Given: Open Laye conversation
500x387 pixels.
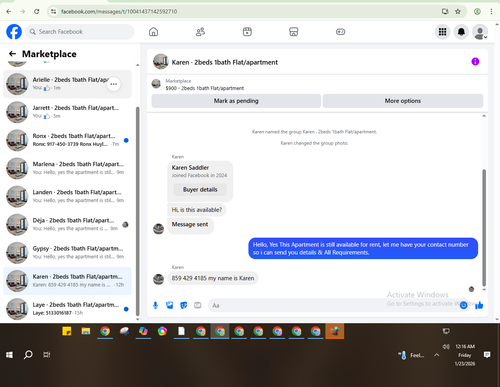Looking at the screenshot, I should [67, 309].
